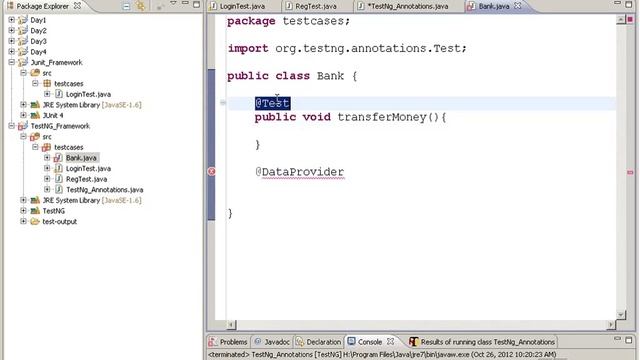
Task: Collapse the fold marker beside @Test
Action: (x=222, y=103)
